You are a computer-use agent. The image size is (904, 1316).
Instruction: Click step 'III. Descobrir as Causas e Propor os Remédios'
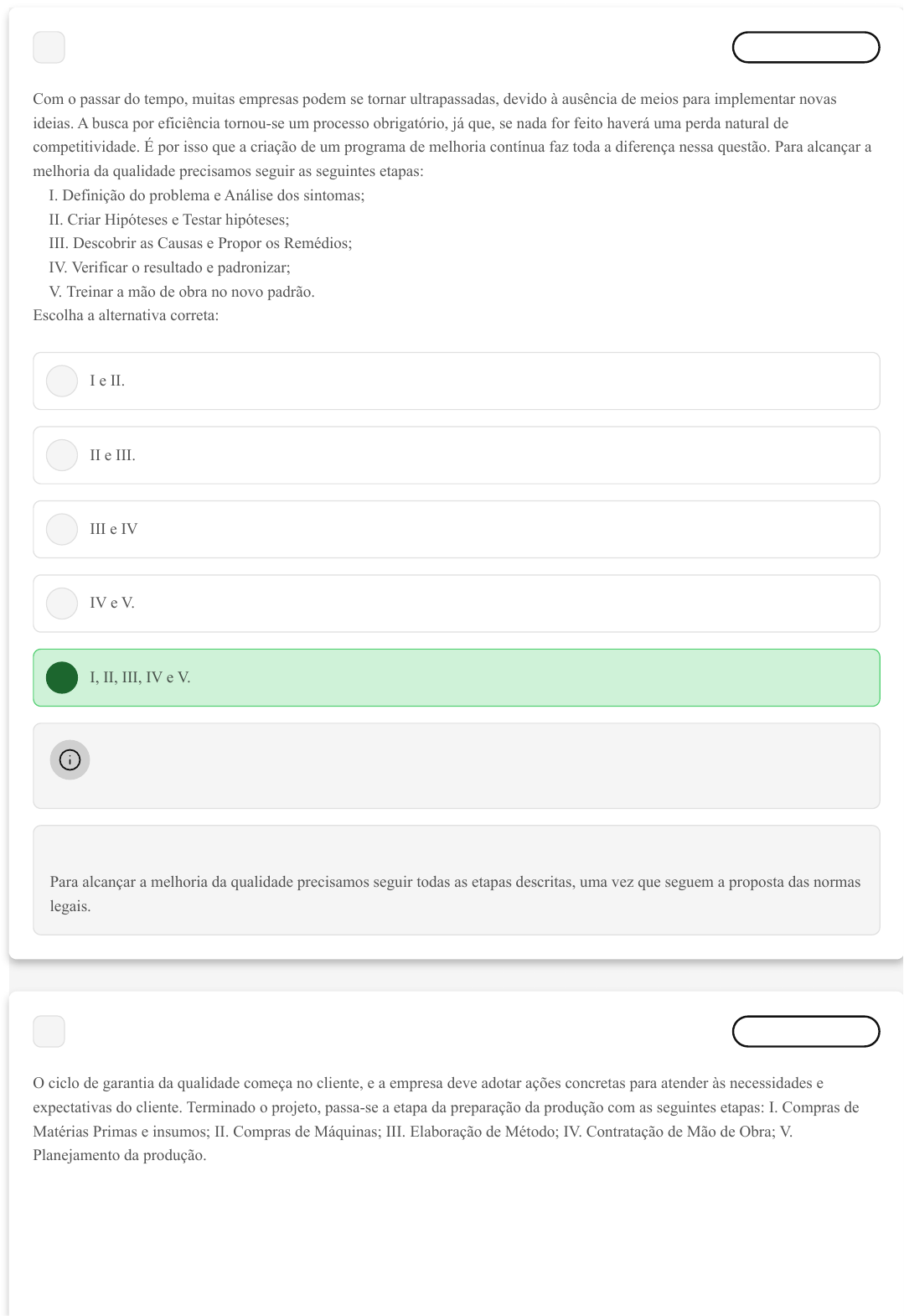pos(200,244)
